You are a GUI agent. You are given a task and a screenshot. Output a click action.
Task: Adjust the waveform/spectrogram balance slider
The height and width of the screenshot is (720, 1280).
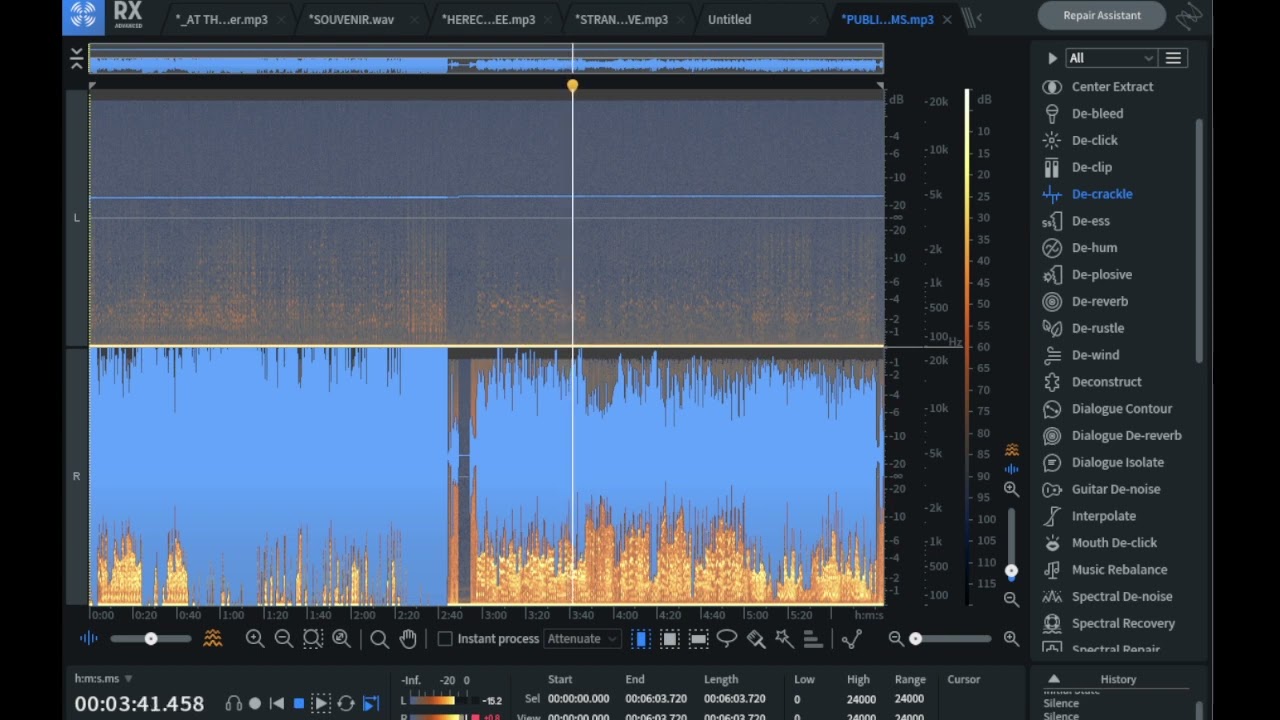pyautogui.click(x=151, y=639)
